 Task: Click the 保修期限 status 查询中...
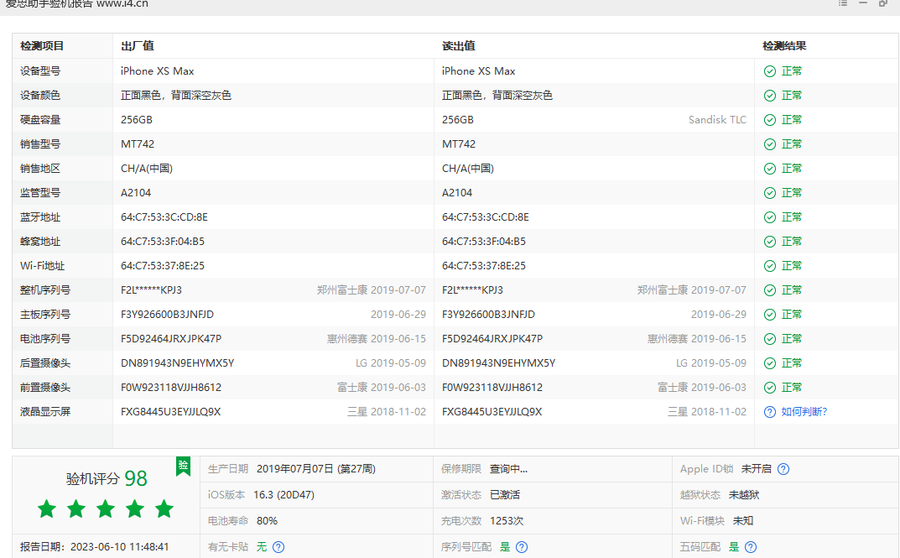point(509,469)
